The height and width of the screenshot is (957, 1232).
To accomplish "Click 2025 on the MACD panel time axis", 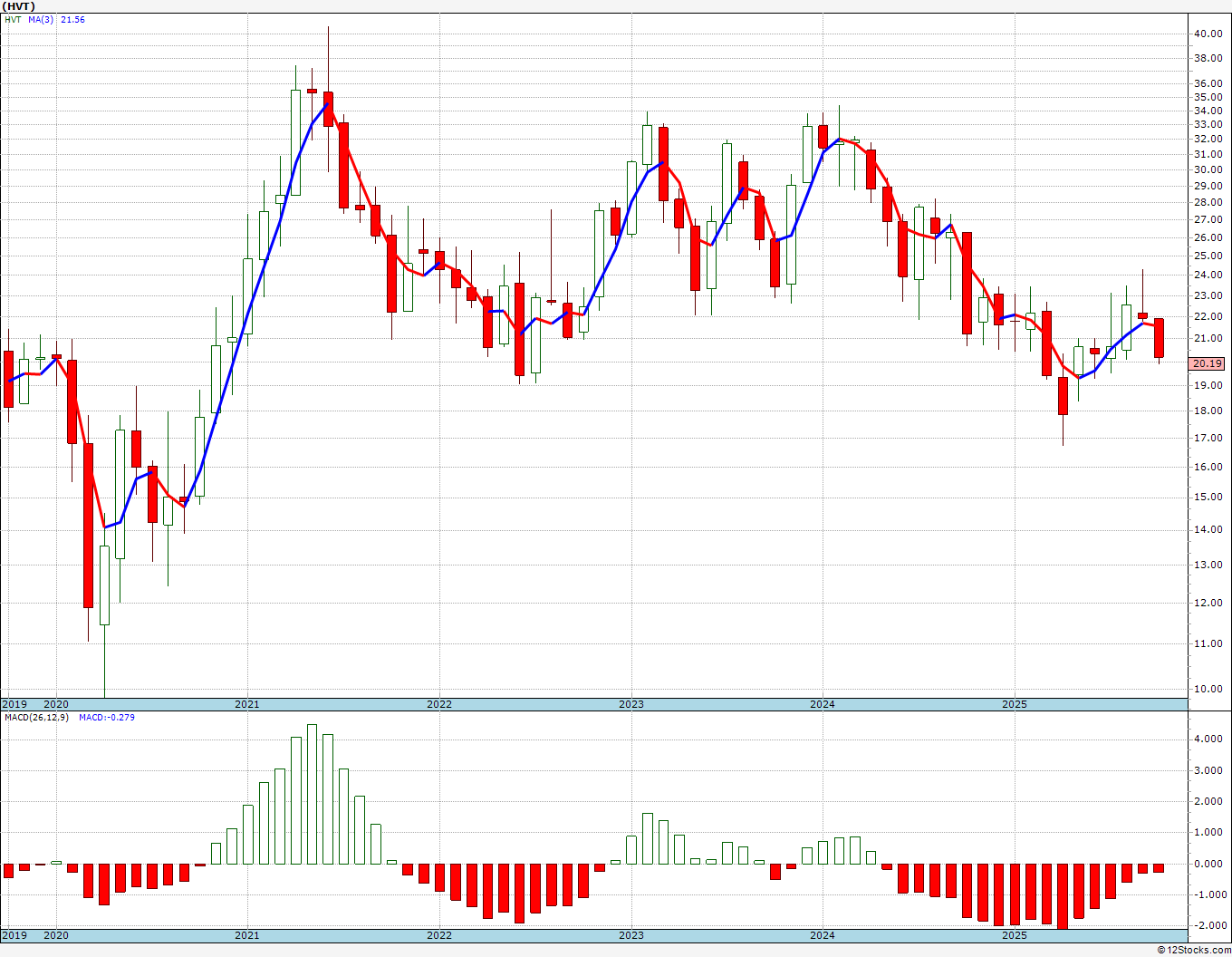I will pos(1015,935).
